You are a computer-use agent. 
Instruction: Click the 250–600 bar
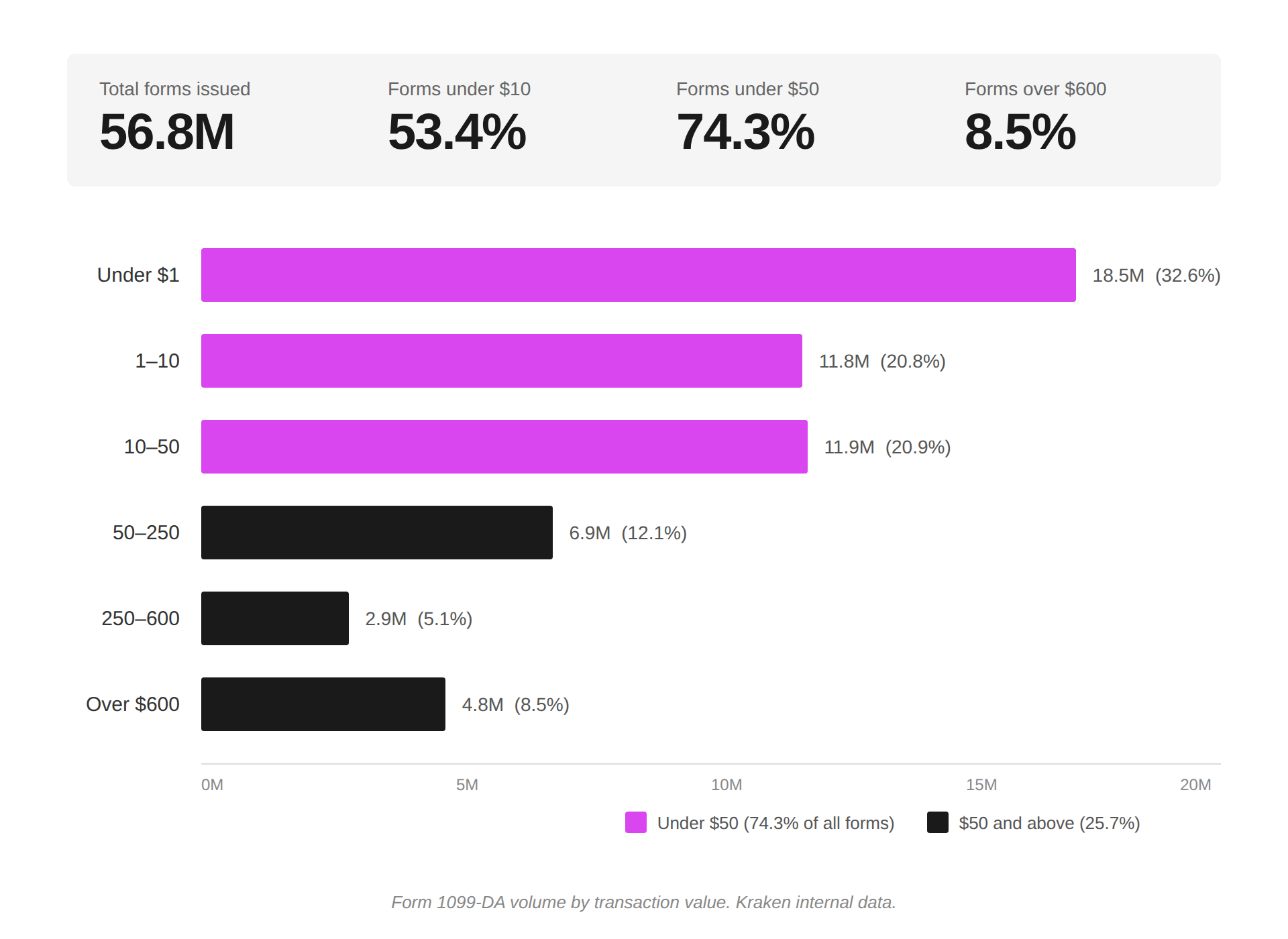click(274, 618)
